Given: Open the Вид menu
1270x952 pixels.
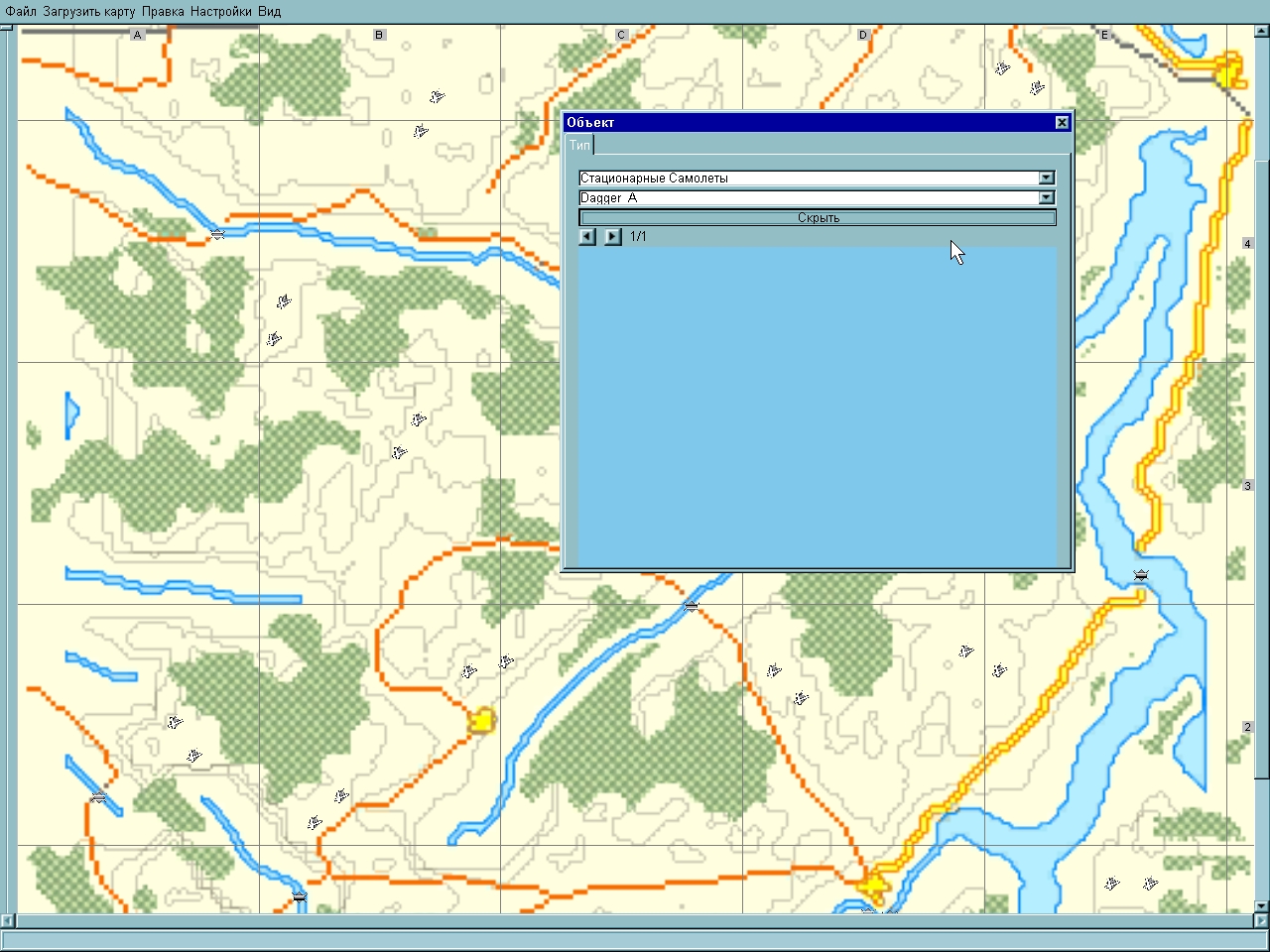Looking at the screenshot, I should point(269,11).
